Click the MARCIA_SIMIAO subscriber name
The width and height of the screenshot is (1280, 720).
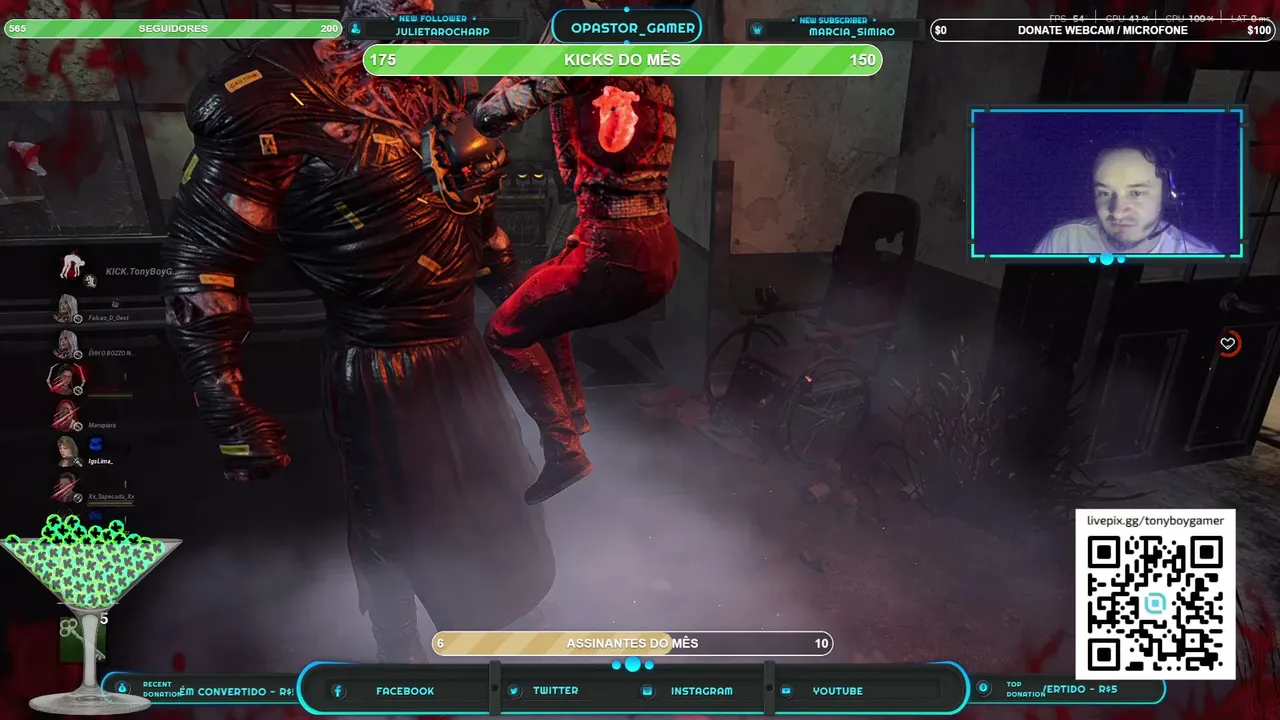[852, 32]
